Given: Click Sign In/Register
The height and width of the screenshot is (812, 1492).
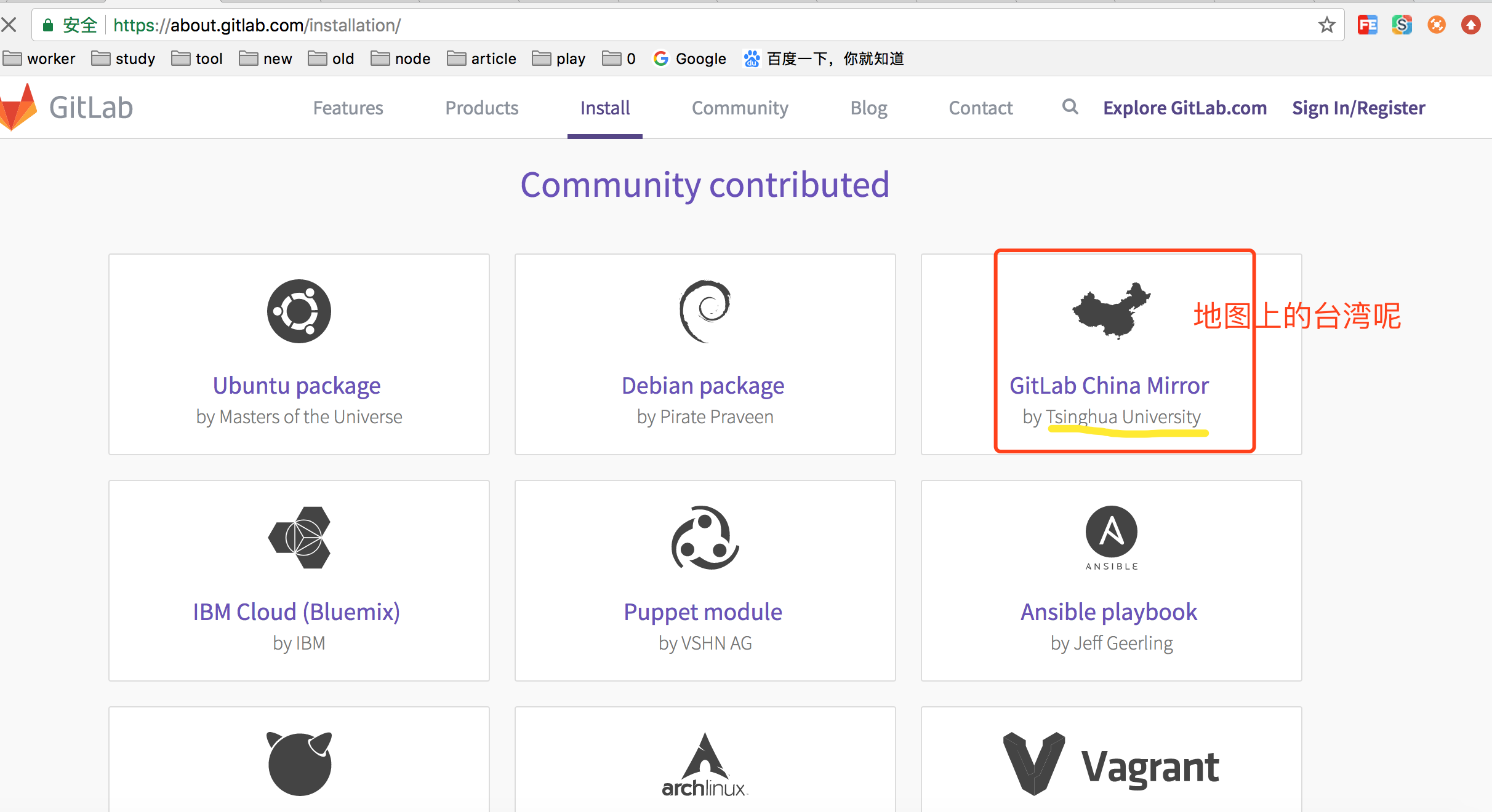Looking at the screenshot, I should click(x=1358, y=108).
